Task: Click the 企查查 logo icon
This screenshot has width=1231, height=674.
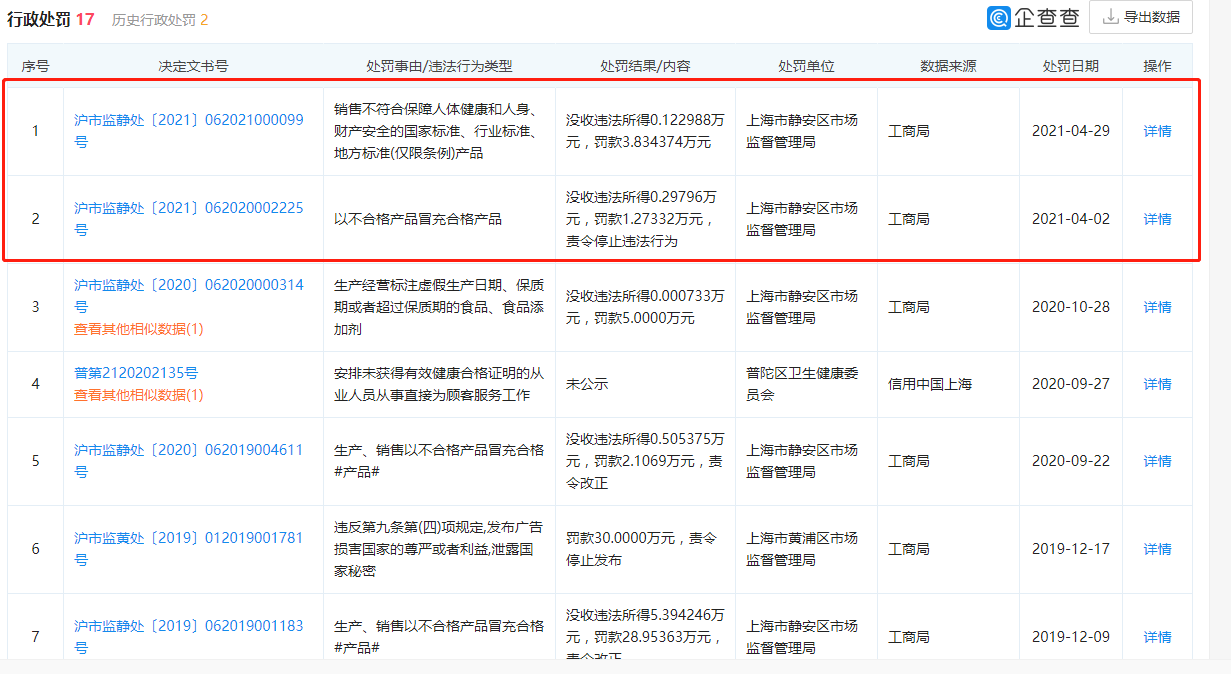Action: click(999, 18)
